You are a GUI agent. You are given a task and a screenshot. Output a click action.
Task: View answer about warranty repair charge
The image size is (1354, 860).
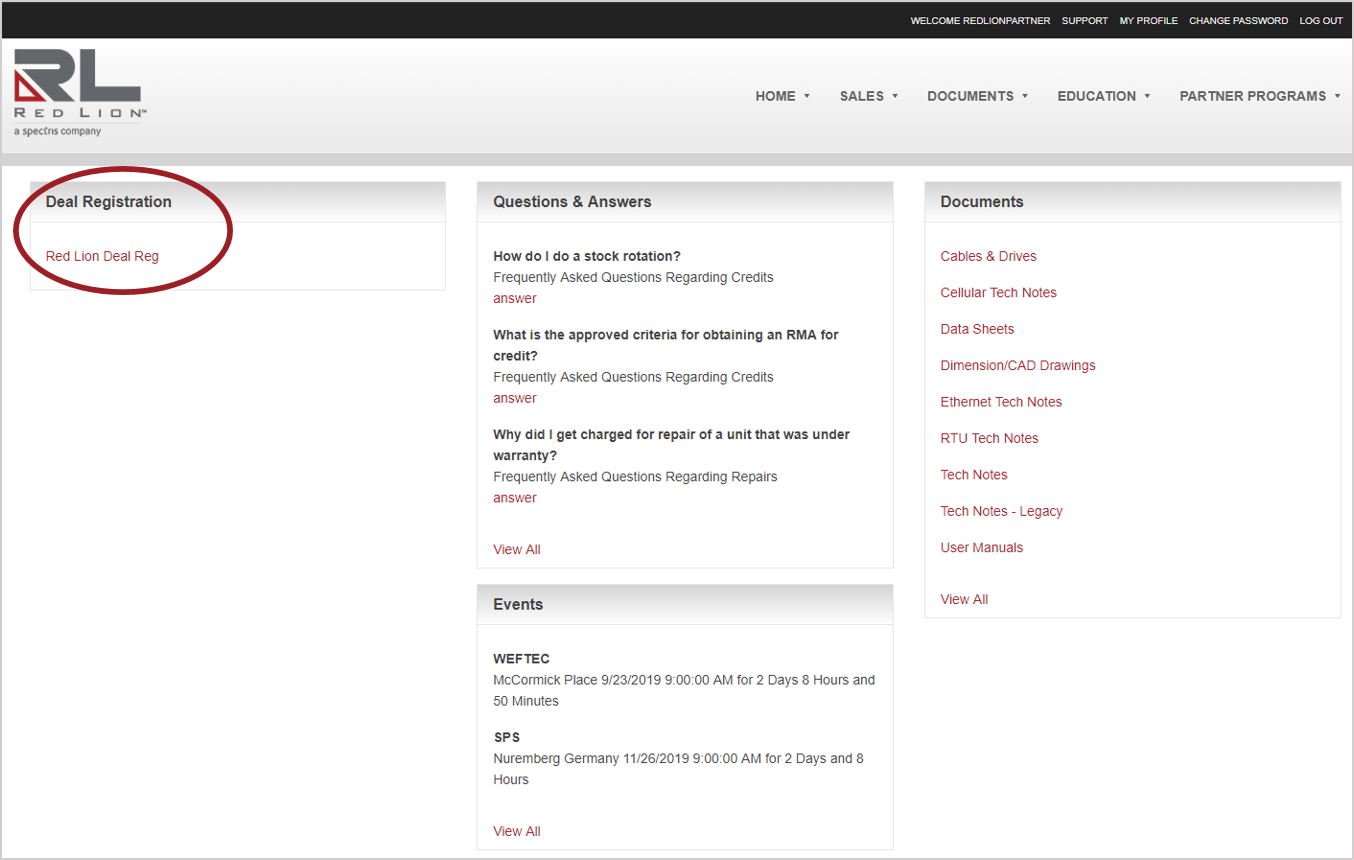pos(514,498)
